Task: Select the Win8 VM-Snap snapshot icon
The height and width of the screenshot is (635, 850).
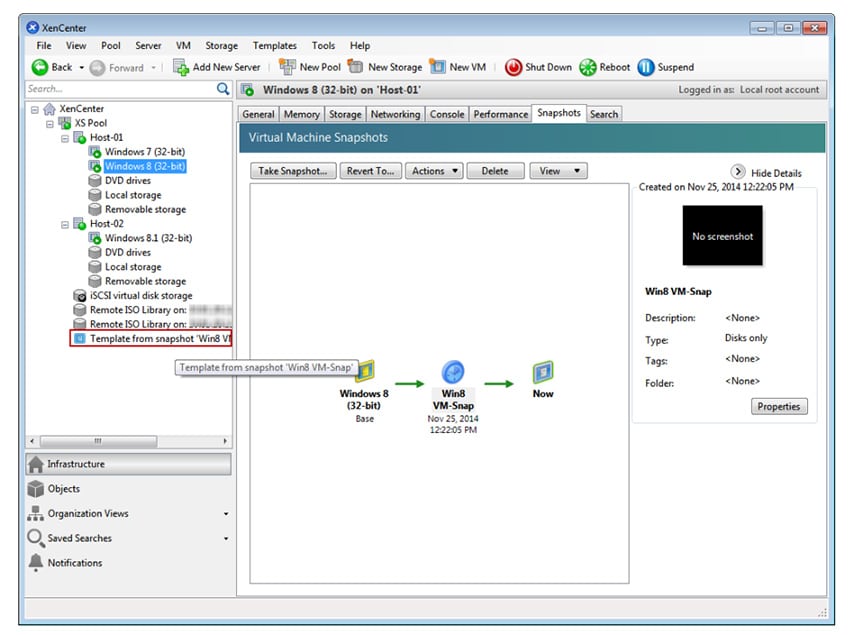Action: (453, 372)
